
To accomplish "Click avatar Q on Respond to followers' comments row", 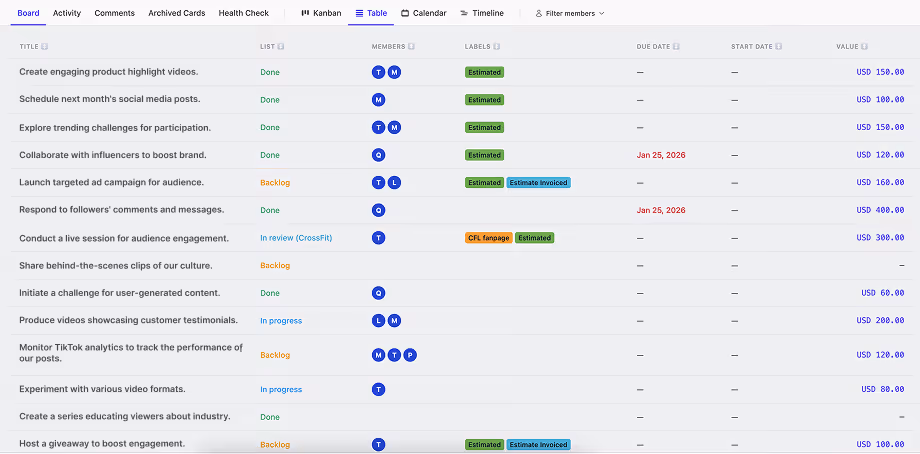I will [378, 210].
